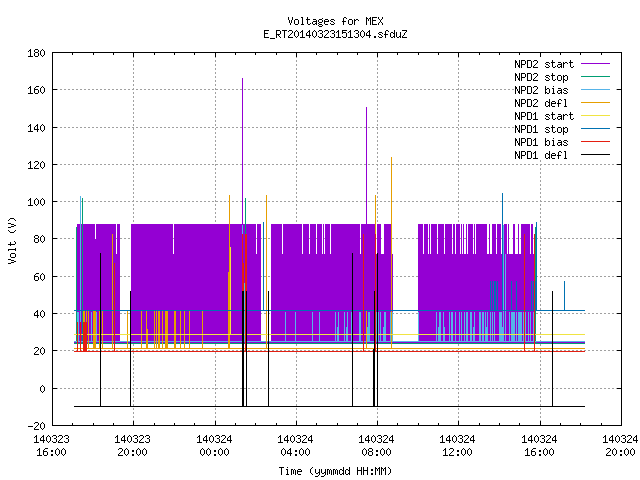This screenshot has width=640, height=480.
Task: Click the orange NPD2 defl legend line
Action: pyautogui.click(x=595, y=103)
